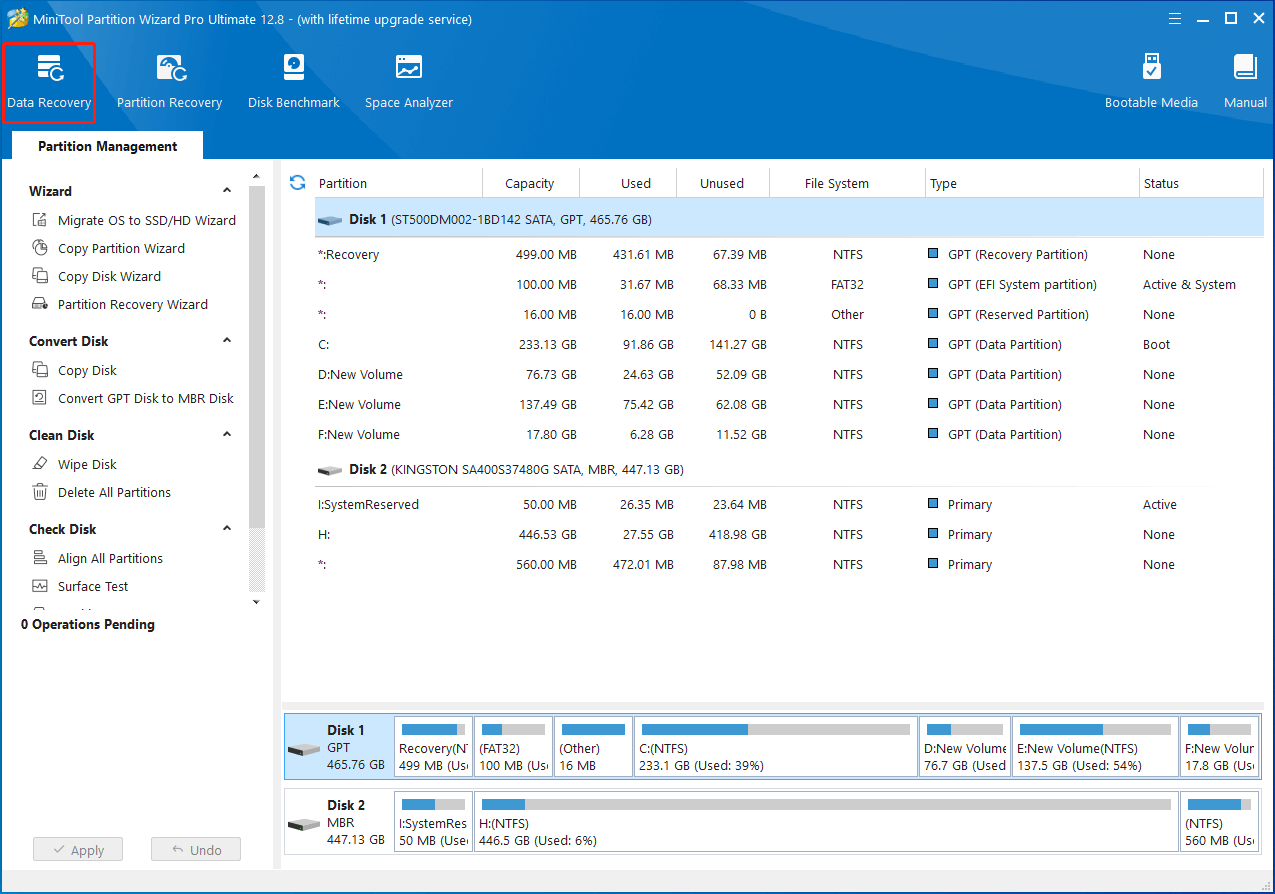The image size is (1275, 894).
Task: Collapse the Wizard section
Action: tap(227, 190)
